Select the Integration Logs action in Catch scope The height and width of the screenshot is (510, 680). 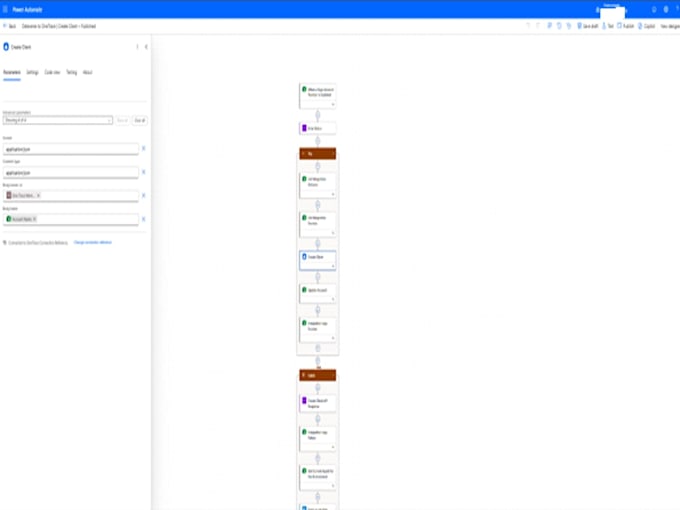(317, 439)
